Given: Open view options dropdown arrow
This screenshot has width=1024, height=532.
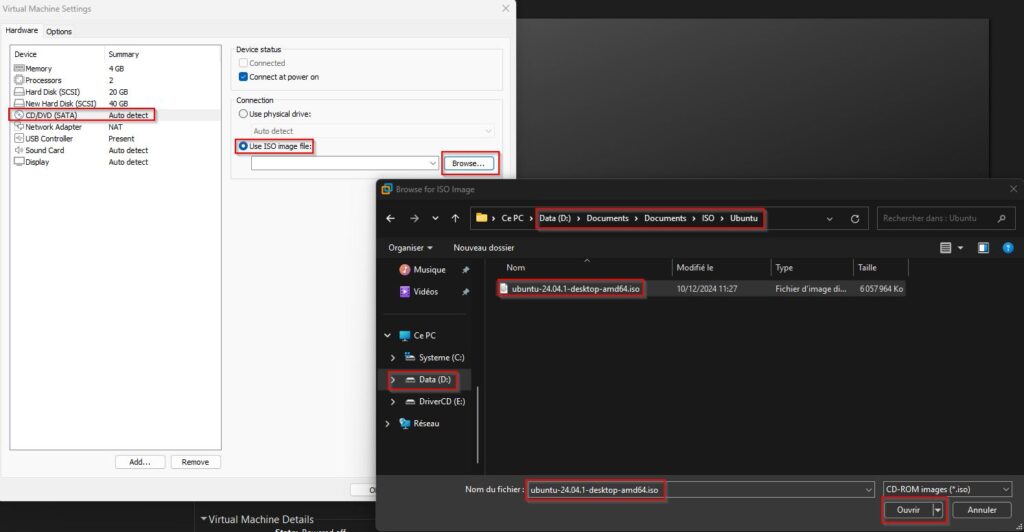Looking at the screenshot, I should [x=960, y=248].
